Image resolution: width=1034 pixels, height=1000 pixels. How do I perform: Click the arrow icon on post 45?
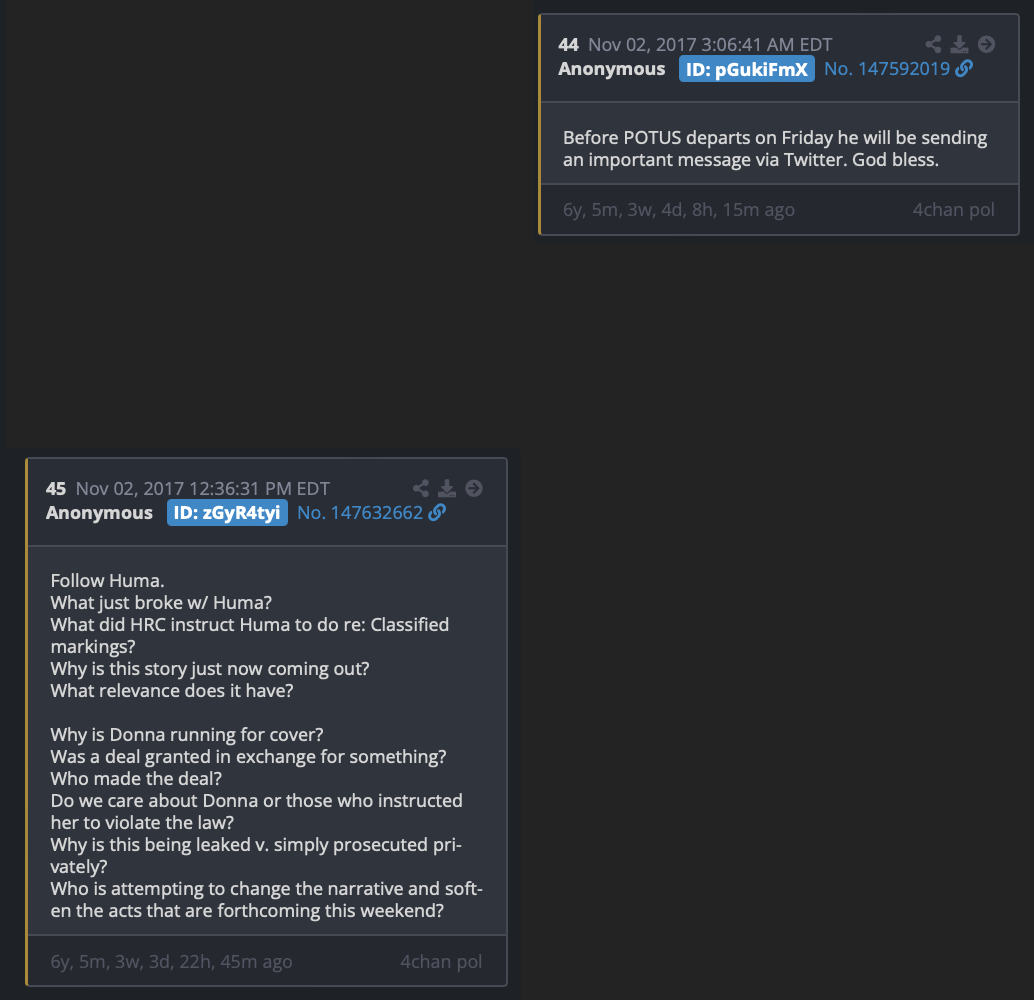(x=474, y=488)
